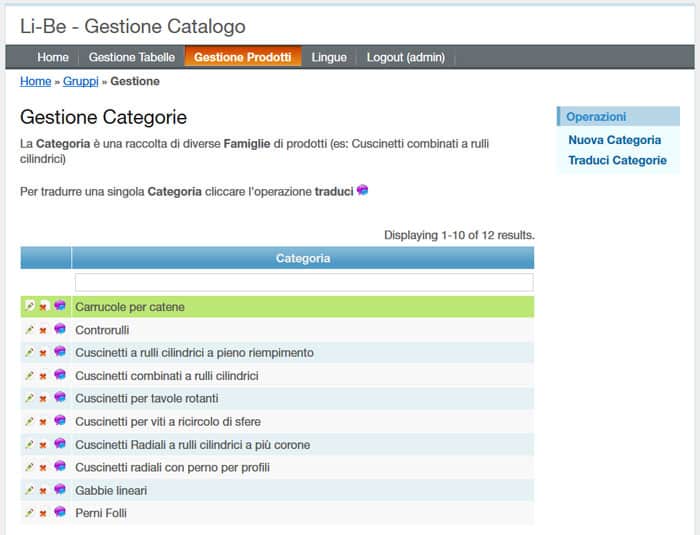Screen dimensions: 700x535
Task: Click the Nuova Categoria link
Action: (614, 140)
